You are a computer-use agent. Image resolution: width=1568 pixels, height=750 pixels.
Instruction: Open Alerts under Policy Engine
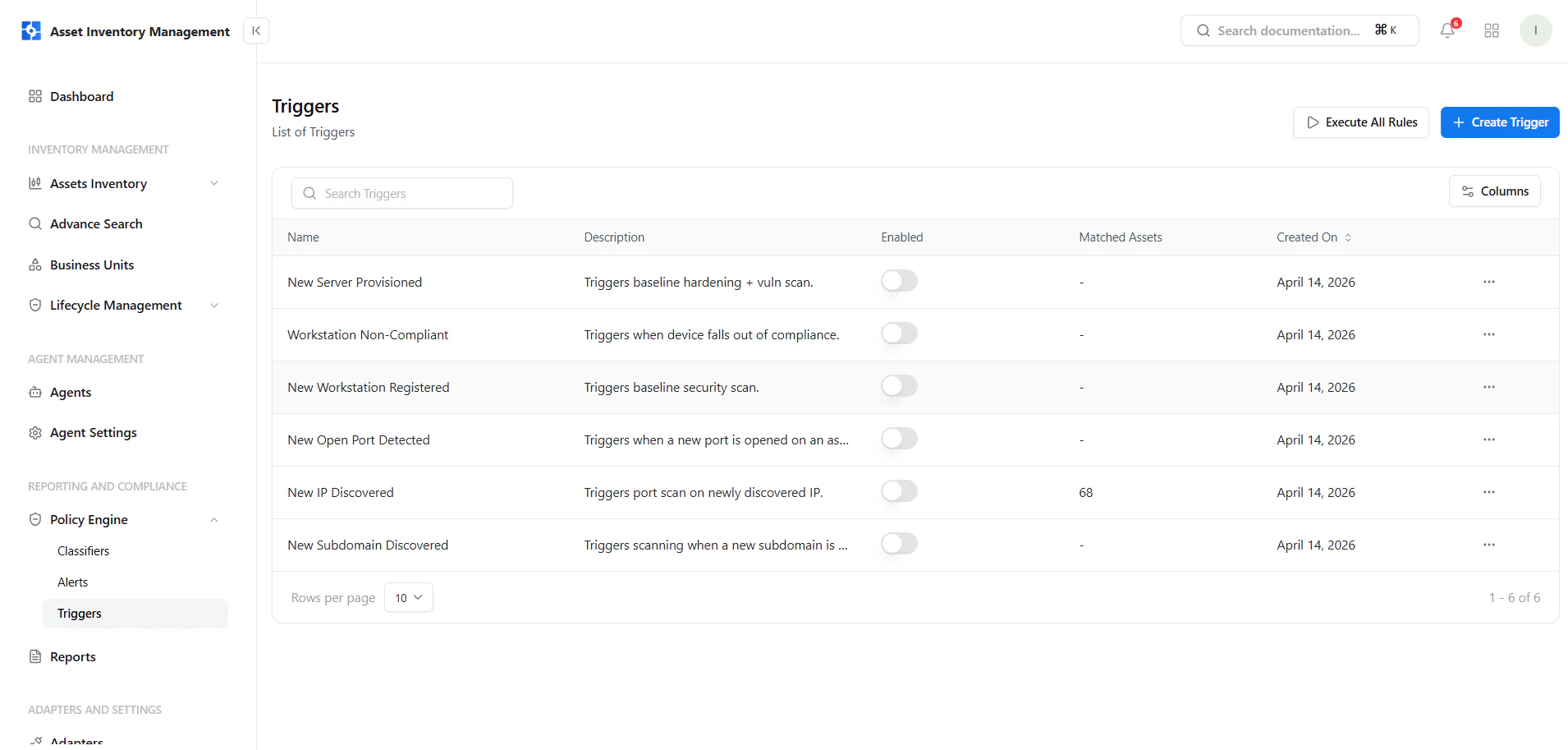(72, 582)
